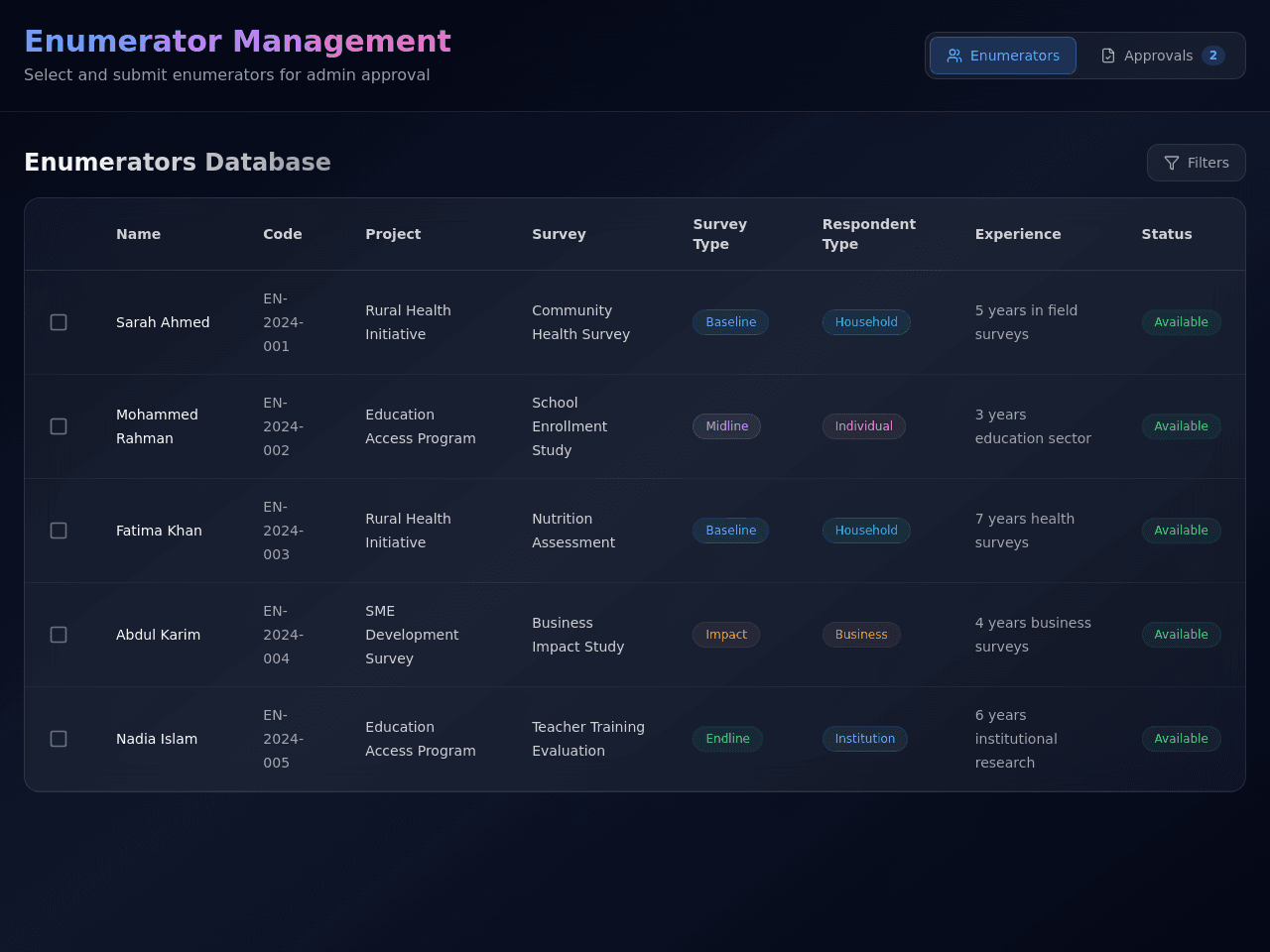Screen dimensions: 1270x952
Task: Click the Status column header
Action: click(1167, 234)
